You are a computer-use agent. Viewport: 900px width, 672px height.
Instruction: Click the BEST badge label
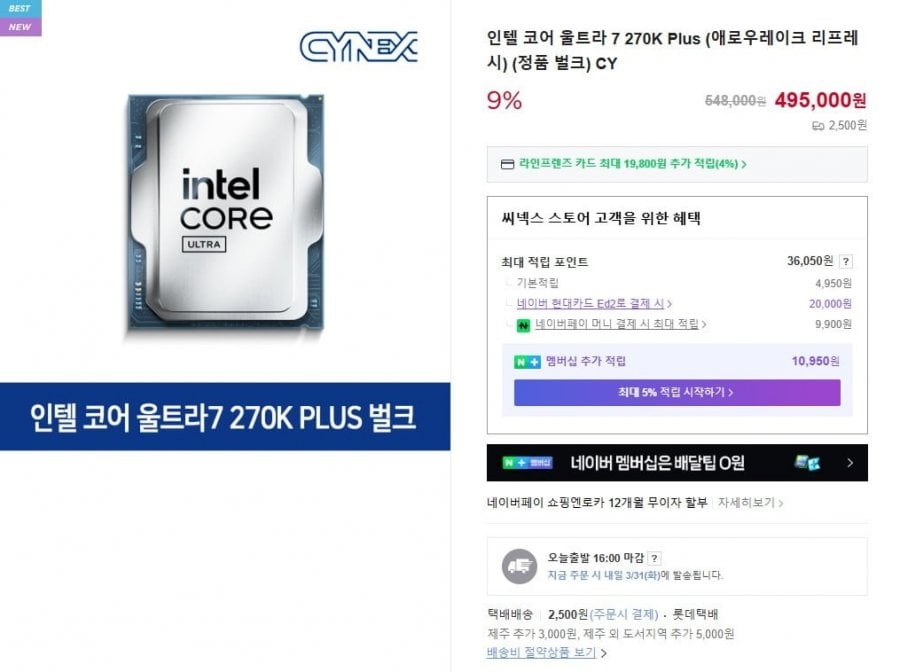pos(20,8)
